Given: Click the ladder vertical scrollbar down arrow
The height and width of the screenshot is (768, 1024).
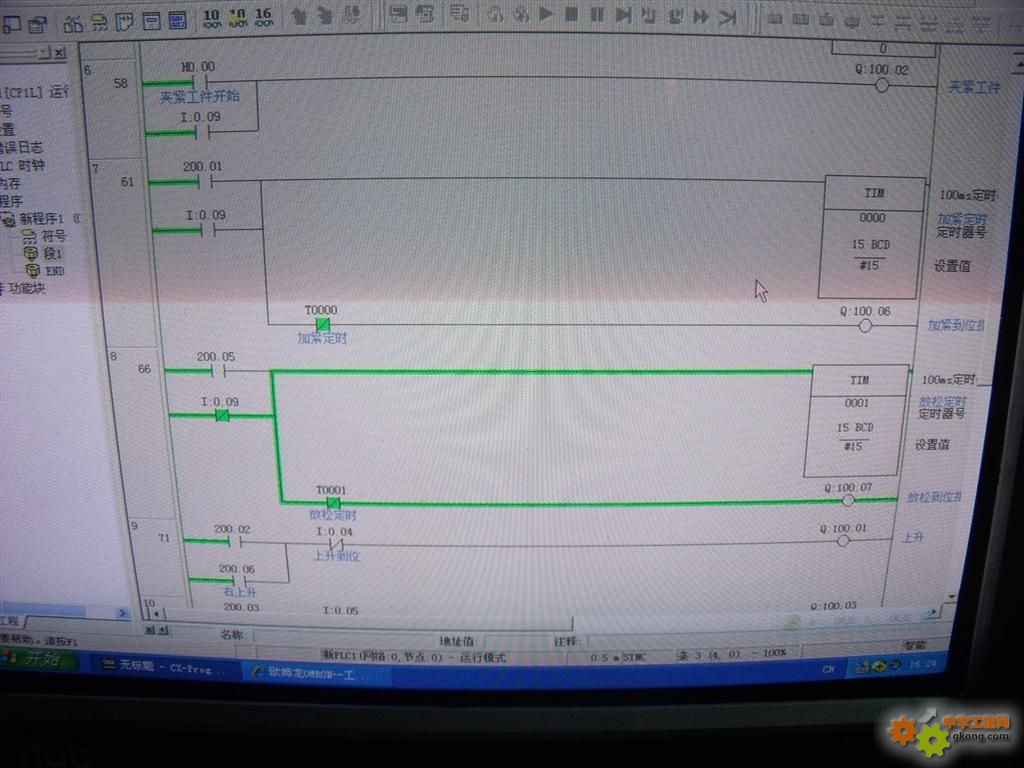Looking at the screenshot, I should [x=952, y=596].
